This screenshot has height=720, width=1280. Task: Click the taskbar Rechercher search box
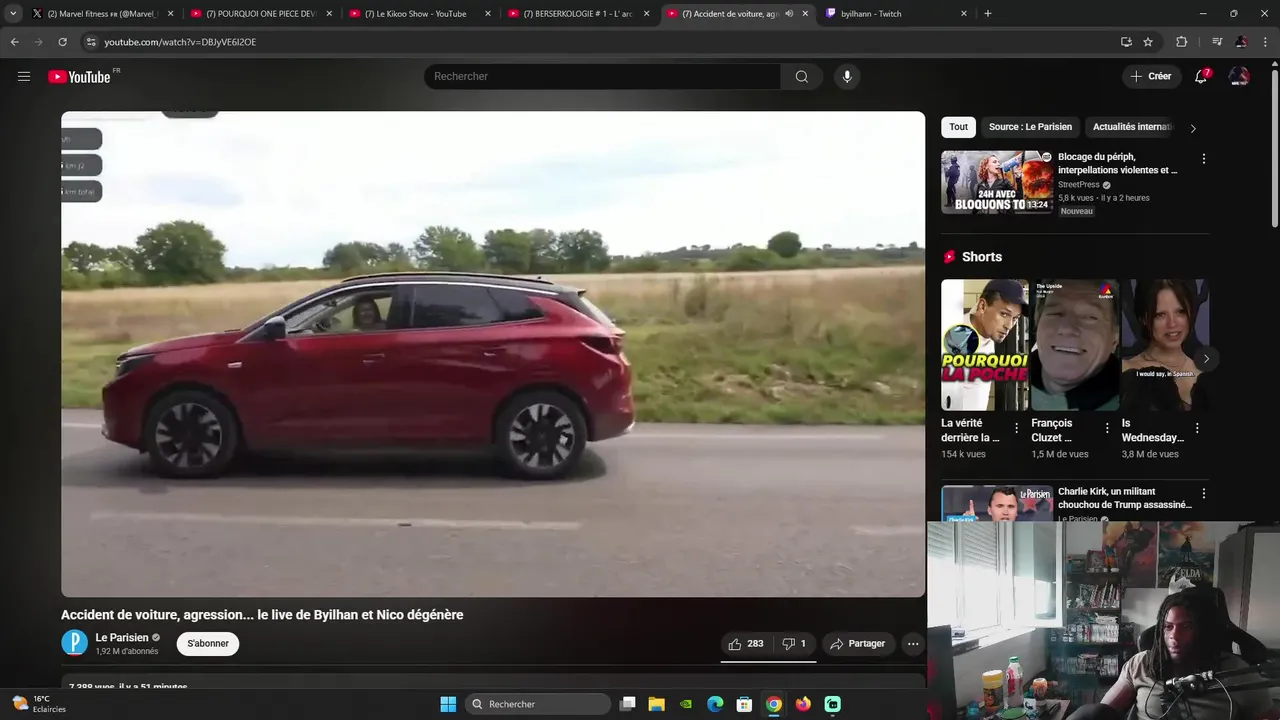[539, 704]
